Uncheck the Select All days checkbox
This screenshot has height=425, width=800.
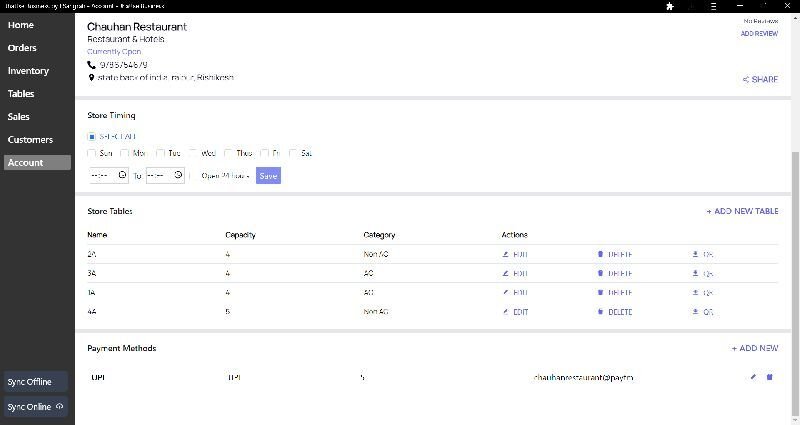(92, 136)
